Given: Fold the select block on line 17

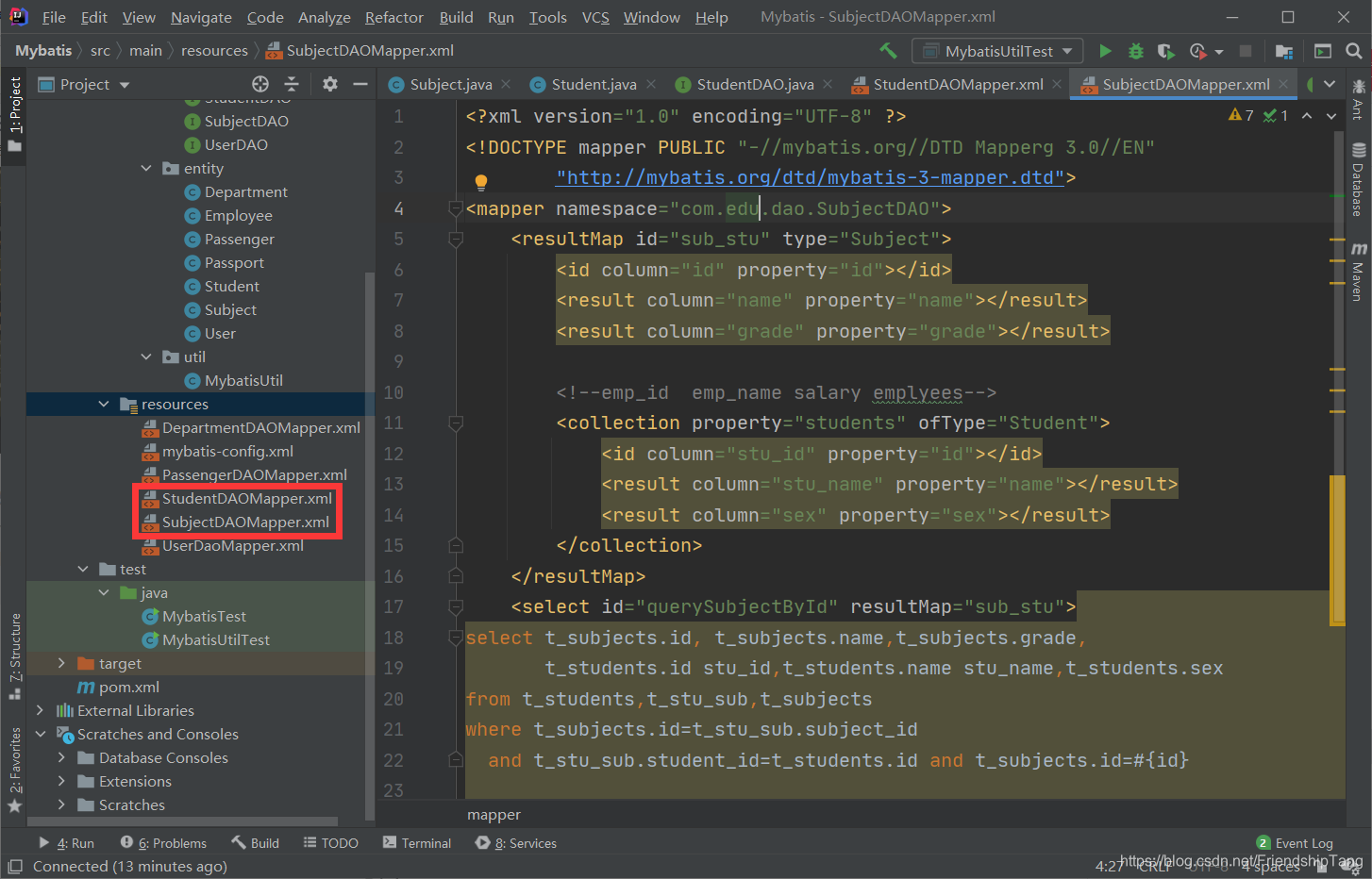Looking at the screenshot, I should 456,606.
